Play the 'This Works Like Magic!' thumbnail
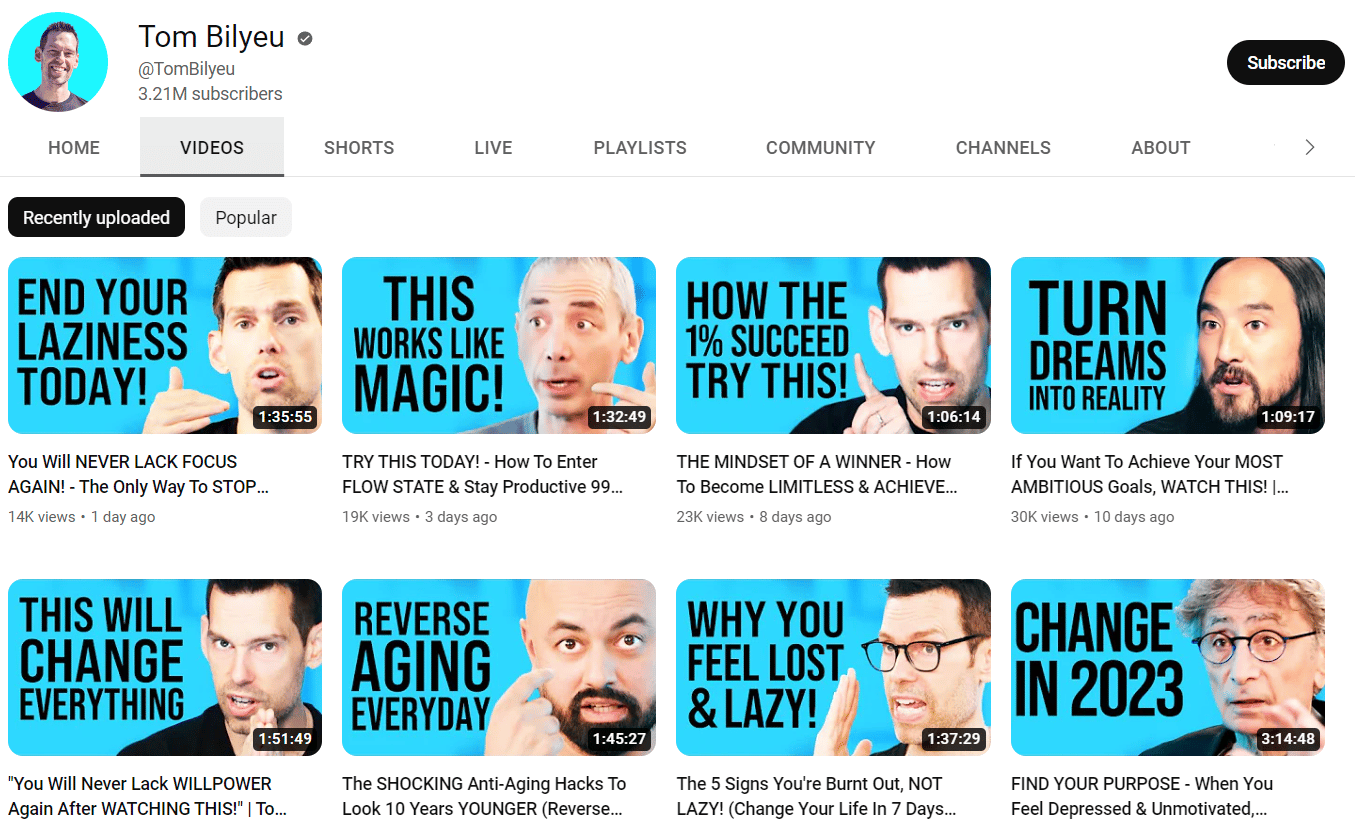The height and width of the screenshot is (822, 1355). click(499, 345)
